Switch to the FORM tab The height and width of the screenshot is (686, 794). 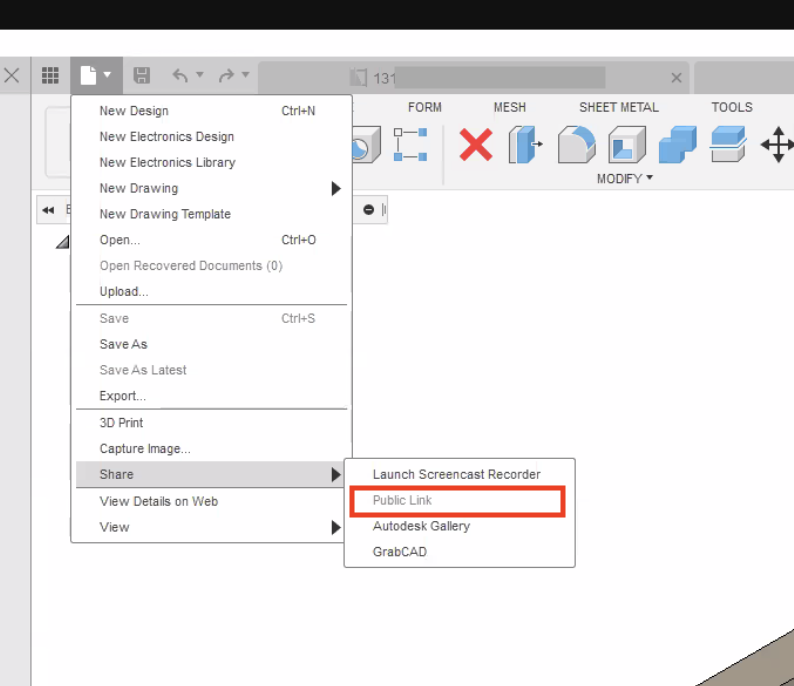pyautogui.click(x=424, y=107)
